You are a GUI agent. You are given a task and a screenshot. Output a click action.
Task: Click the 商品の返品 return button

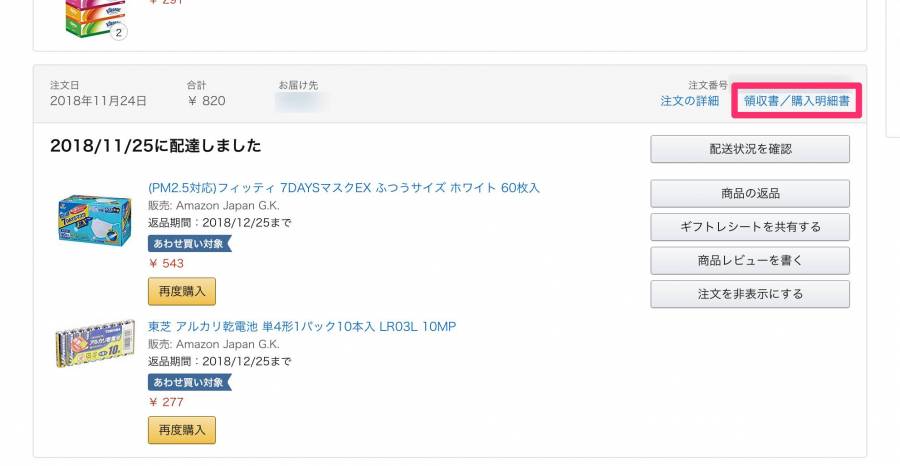[x=750, y=193]
